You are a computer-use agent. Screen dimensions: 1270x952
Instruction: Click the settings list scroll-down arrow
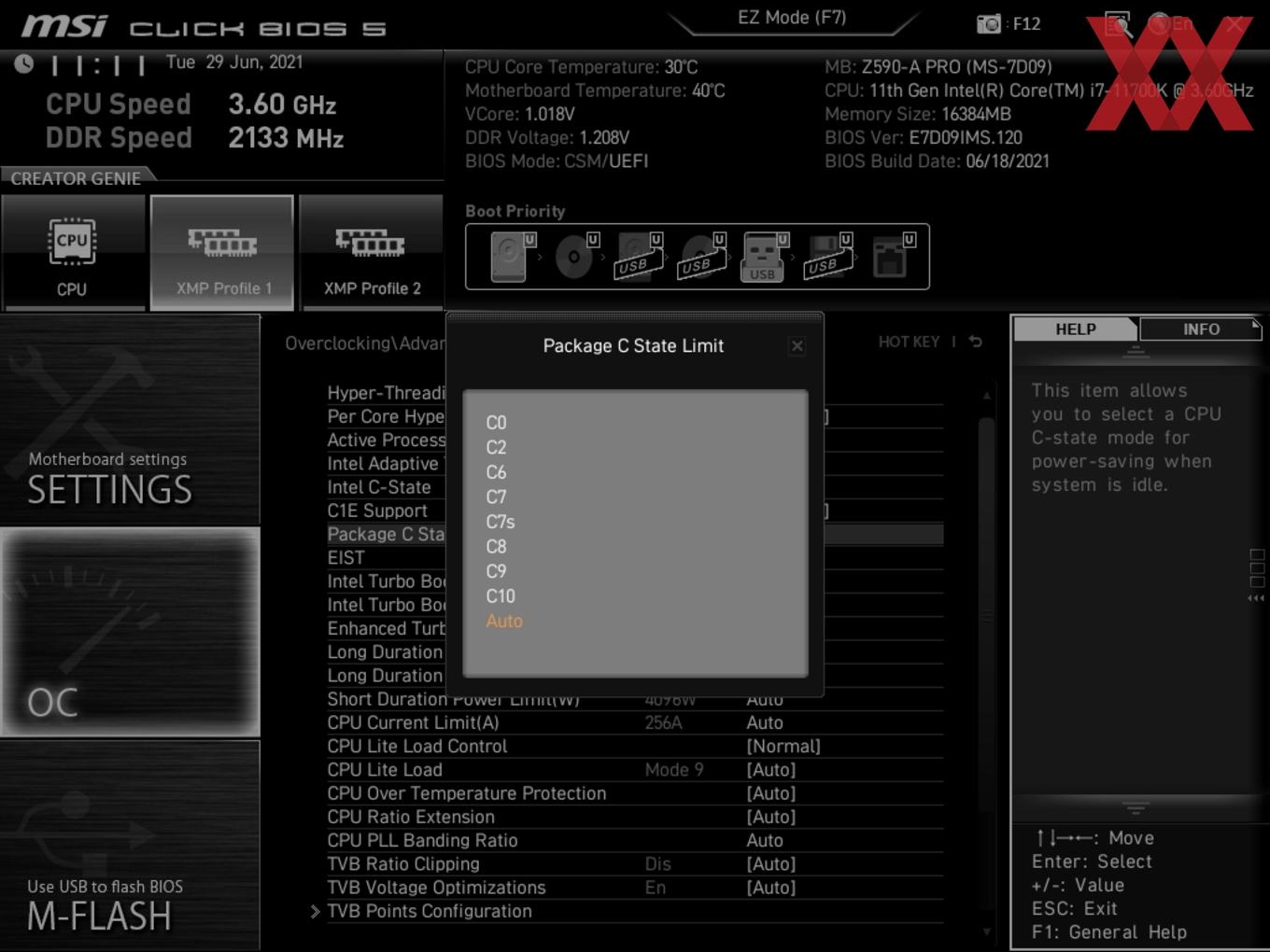pyautogui.click(x=987, y=931)
